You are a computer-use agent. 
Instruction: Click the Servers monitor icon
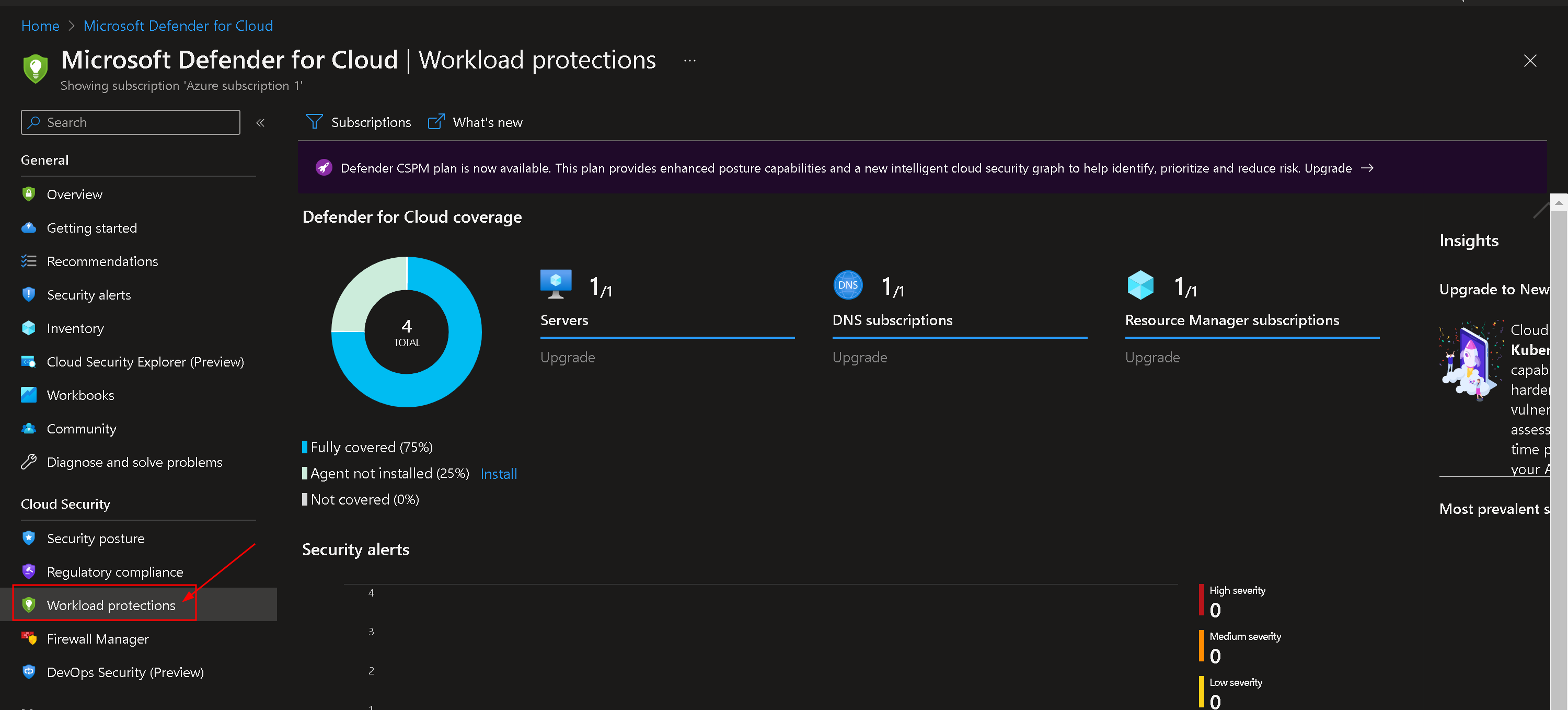[x=555, y=284]
